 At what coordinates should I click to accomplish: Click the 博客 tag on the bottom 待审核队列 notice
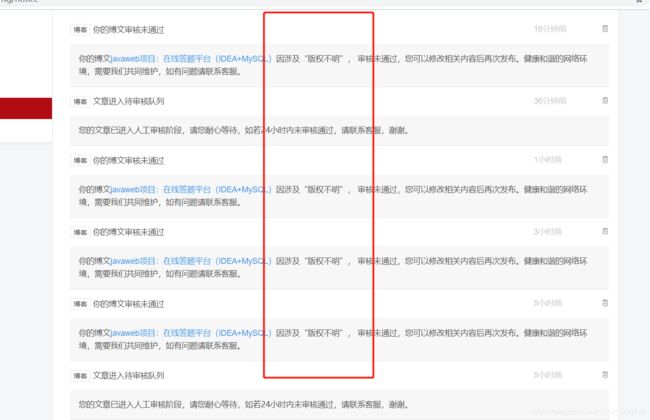click(79, 375)
